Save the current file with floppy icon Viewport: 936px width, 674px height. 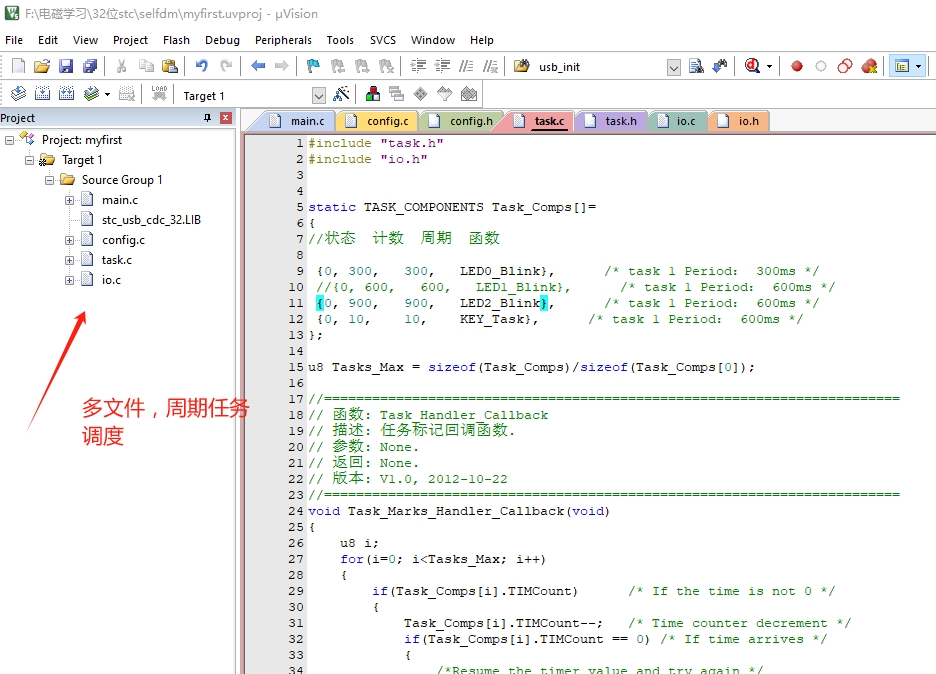[x=66, y=66]
